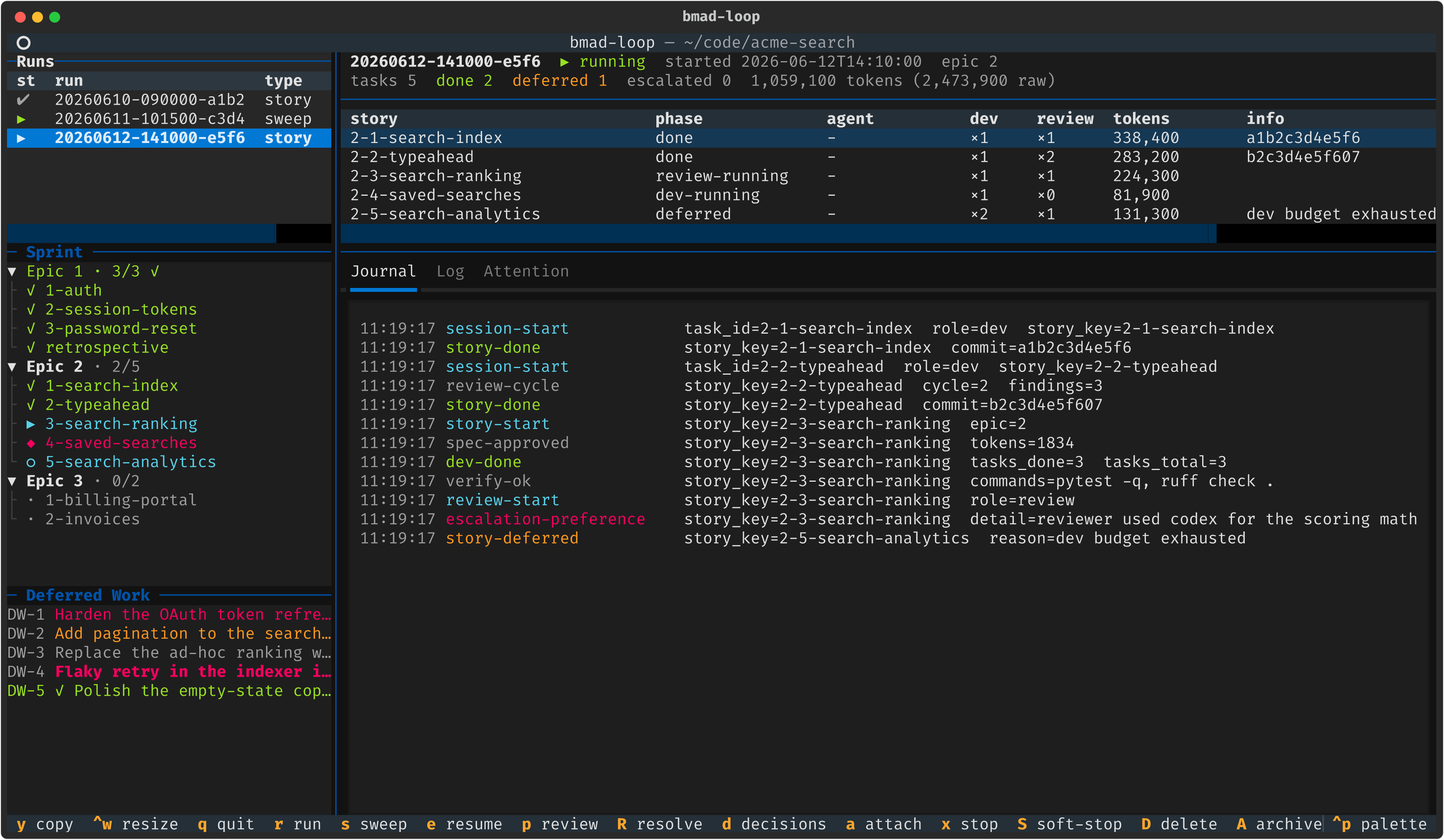Image resolution: width=1444 pixels, height=840 pixels.
Task: Click the '^w resize' footer shortcut
Action: pyautogui.click(x=135, y=824)
